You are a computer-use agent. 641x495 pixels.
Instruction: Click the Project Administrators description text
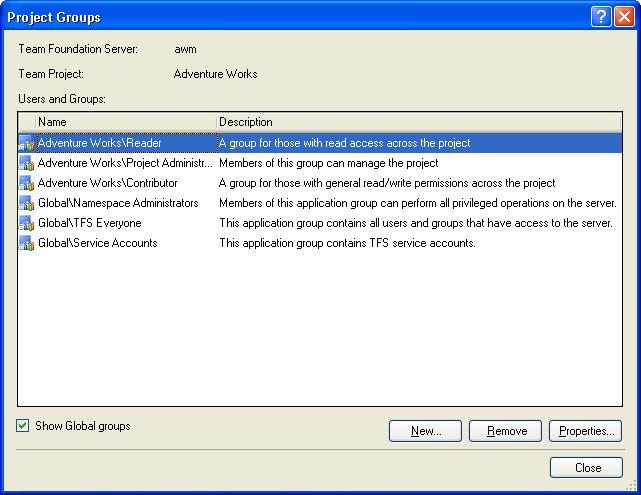click(x=328, y=164)
